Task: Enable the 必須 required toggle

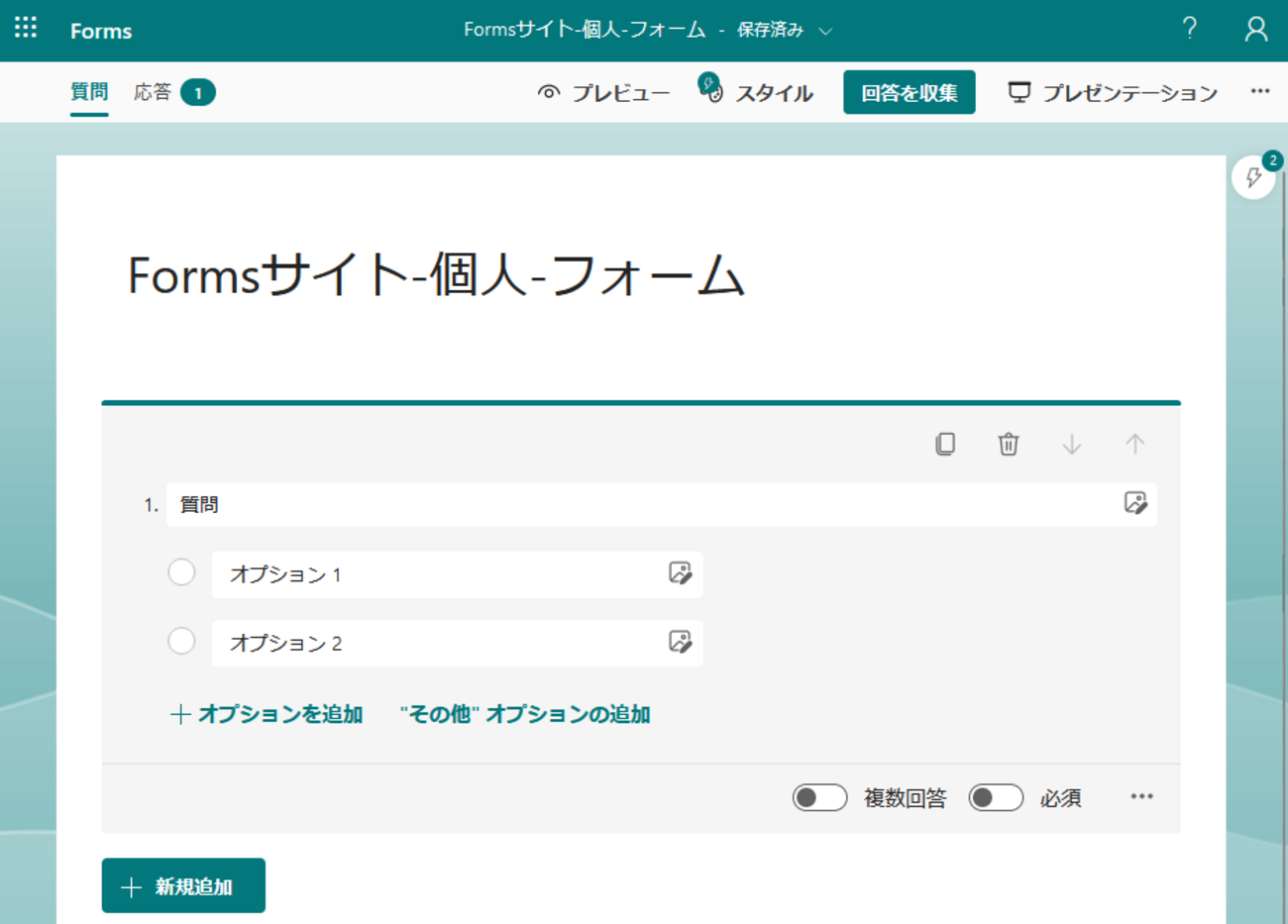Action: (x=996, y=797)
